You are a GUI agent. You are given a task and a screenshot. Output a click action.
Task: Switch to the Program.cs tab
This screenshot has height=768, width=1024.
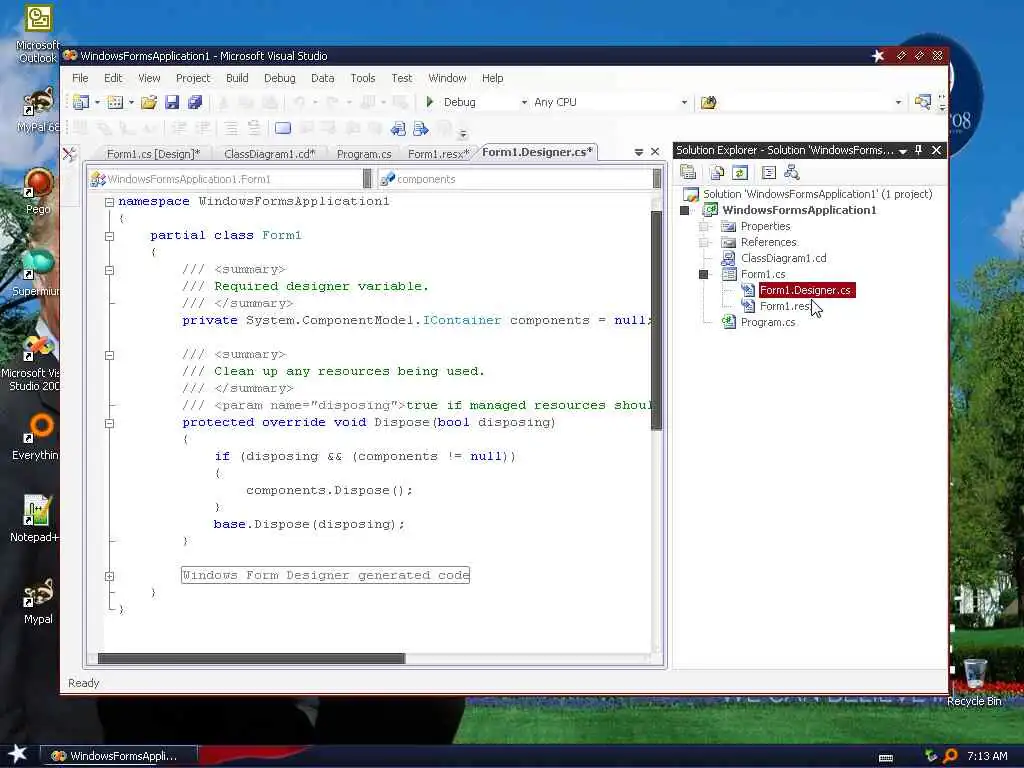click(x=364, y=154)
